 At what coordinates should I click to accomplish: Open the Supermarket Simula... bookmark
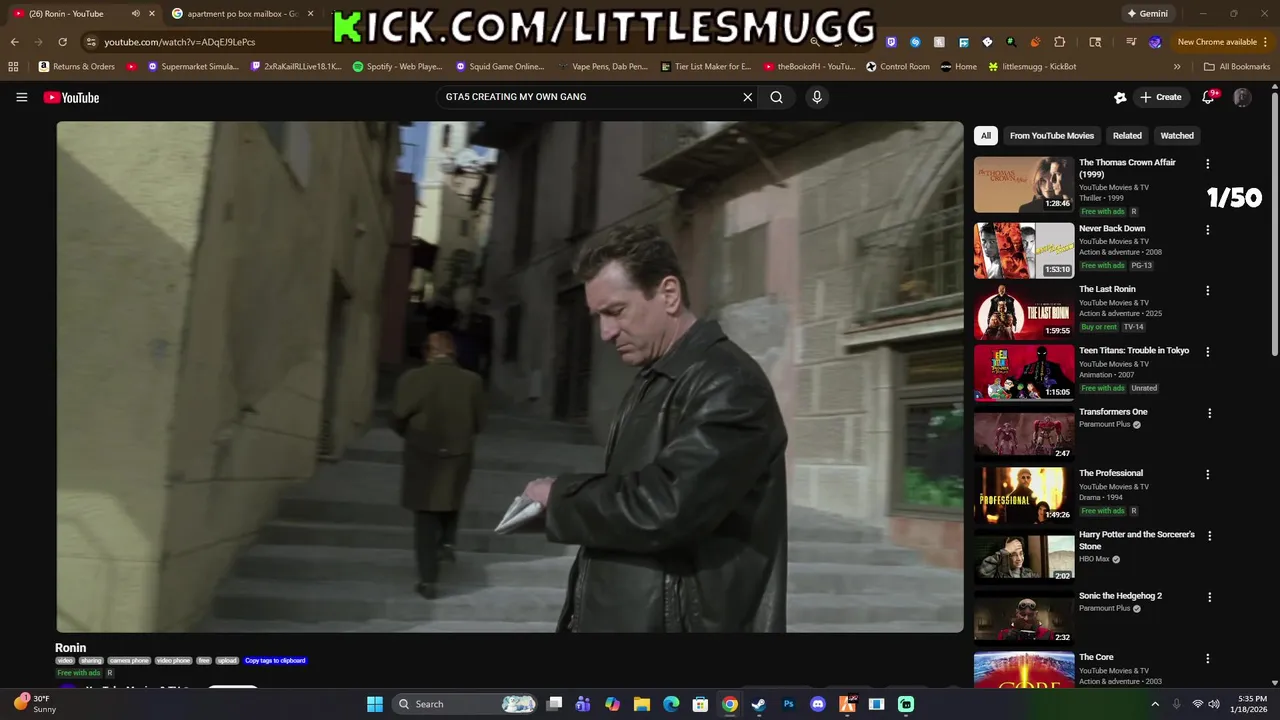pyautogui.click(x=194, y=67)
